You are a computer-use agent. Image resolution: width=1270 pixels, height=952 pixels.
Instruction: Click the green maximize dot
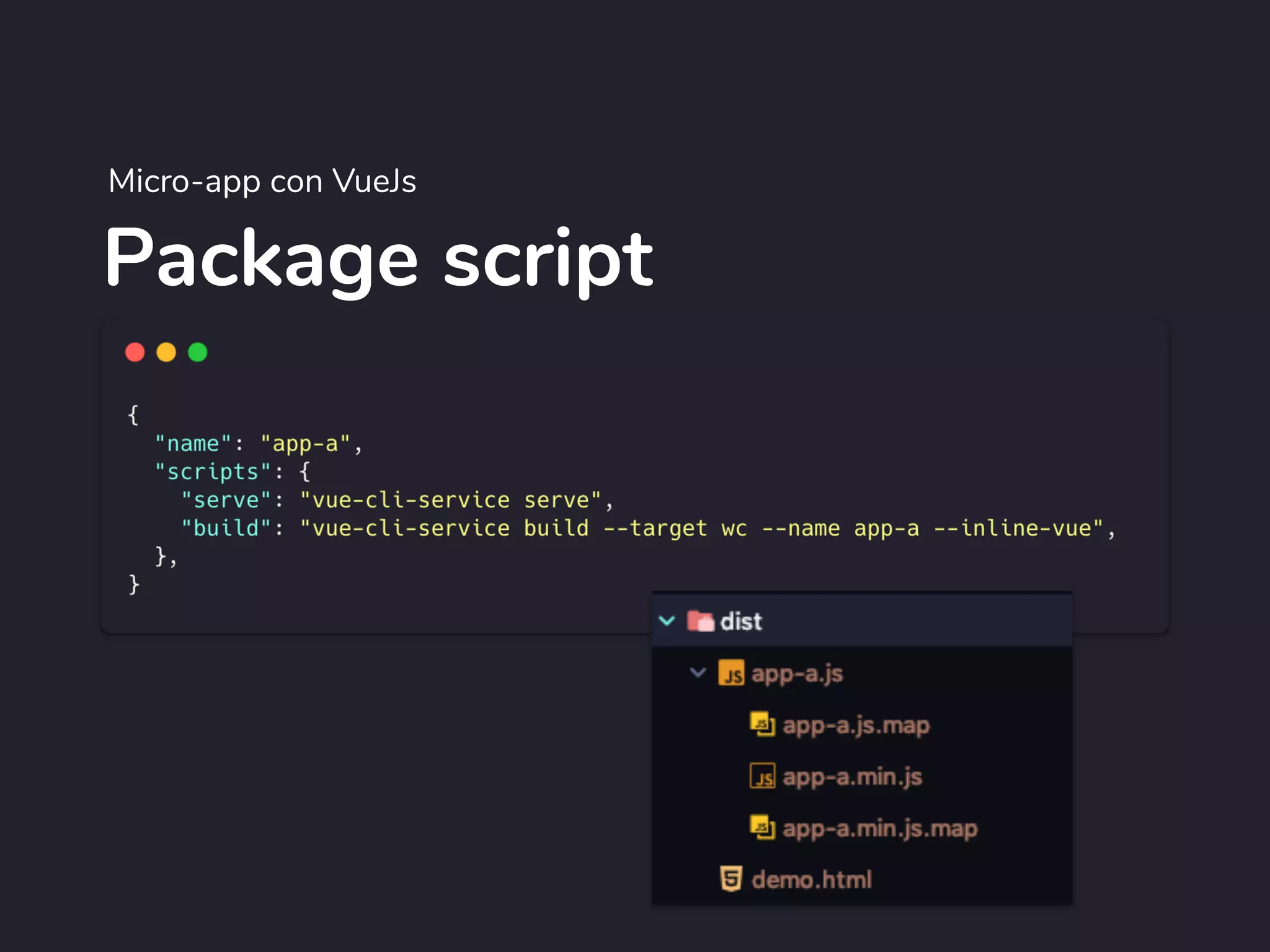(x=198, y=352)
